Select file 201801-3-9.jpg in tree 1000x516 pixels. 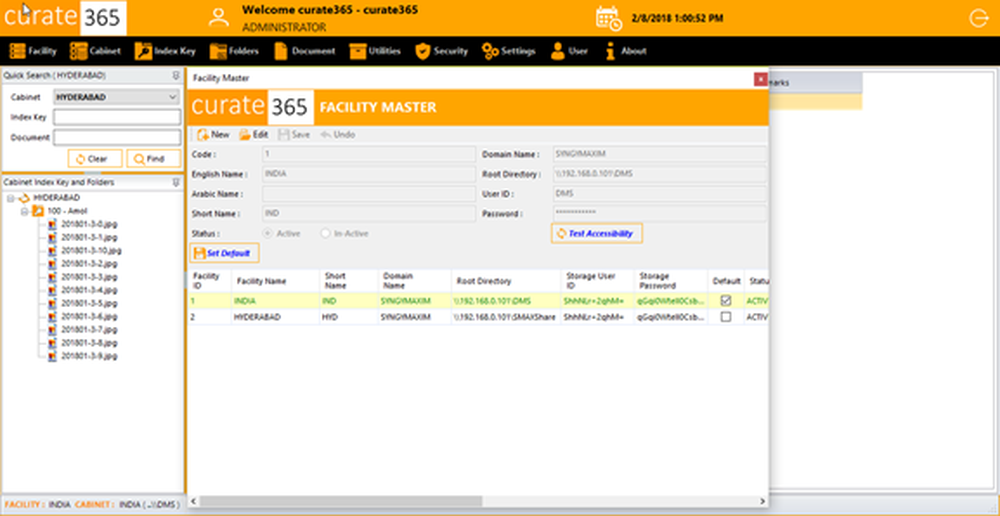[x=89, y=356]
